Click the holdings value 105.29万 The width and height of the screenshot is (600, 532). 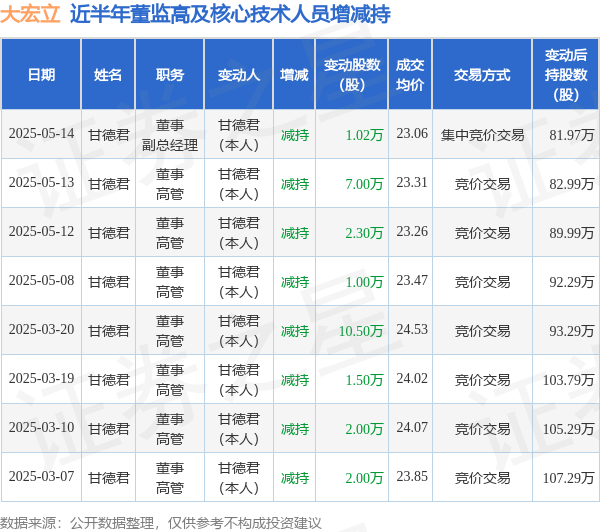[x=569, y=429]
